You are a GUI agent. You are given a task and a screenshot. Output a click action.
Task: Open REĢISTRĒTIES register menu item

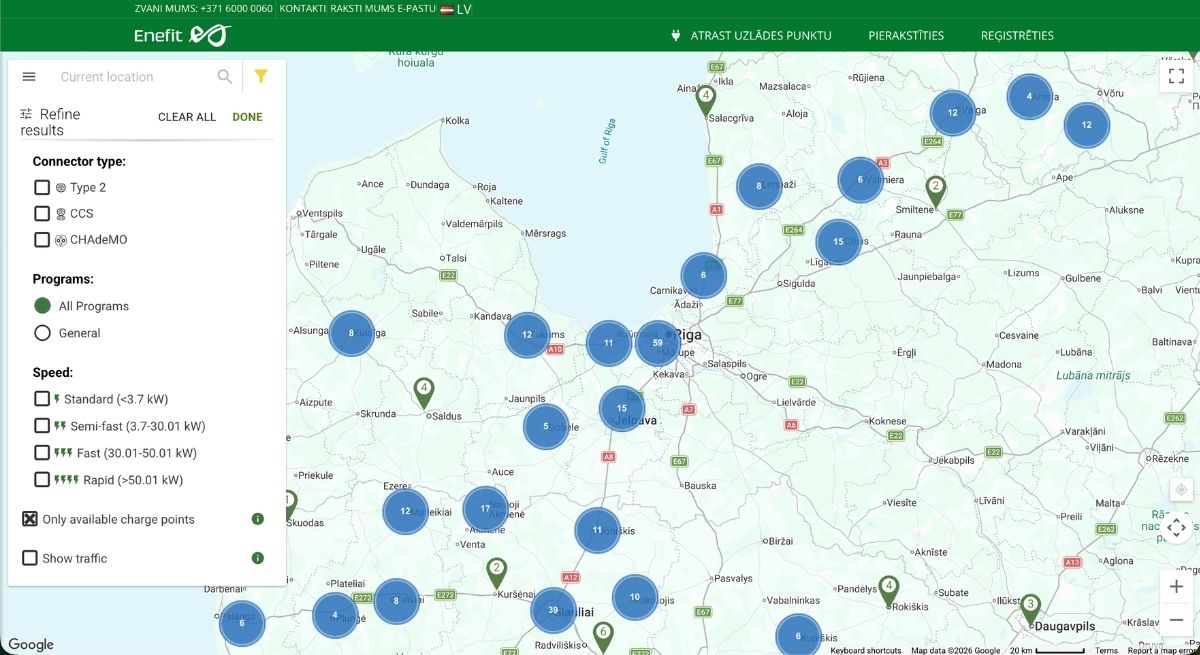pyautogui.click(x=1017, y=36)
